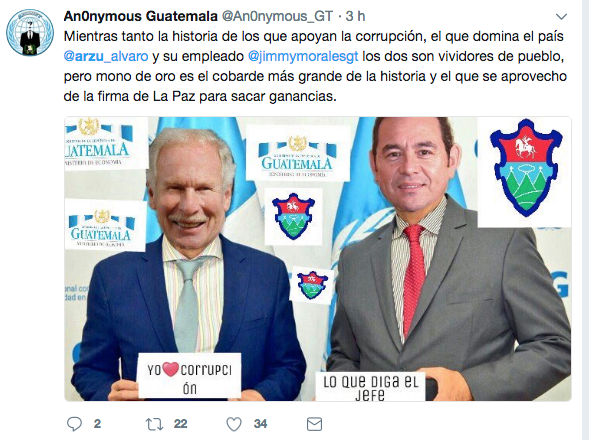Click the 'Yo corrupción' sign in image
The width and height of the screenshot is (589, 440).
pyautogui.click(x=189, y=375)
